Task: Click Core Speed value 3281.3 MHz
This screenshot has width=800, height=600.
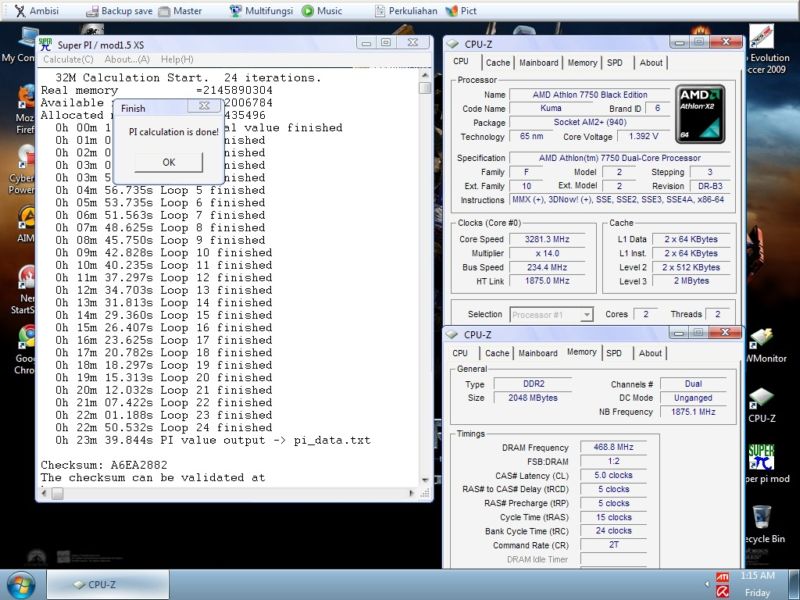Action: tap(547, 239)
